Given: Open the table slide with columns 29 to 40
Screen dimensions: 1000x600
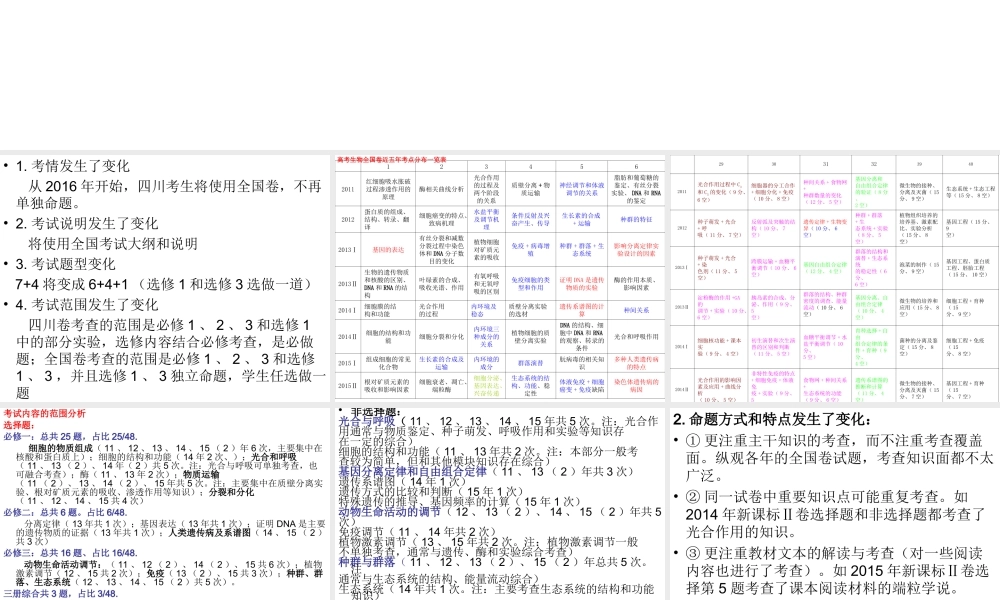Looking at the screenshot, I should coord(835,278).
